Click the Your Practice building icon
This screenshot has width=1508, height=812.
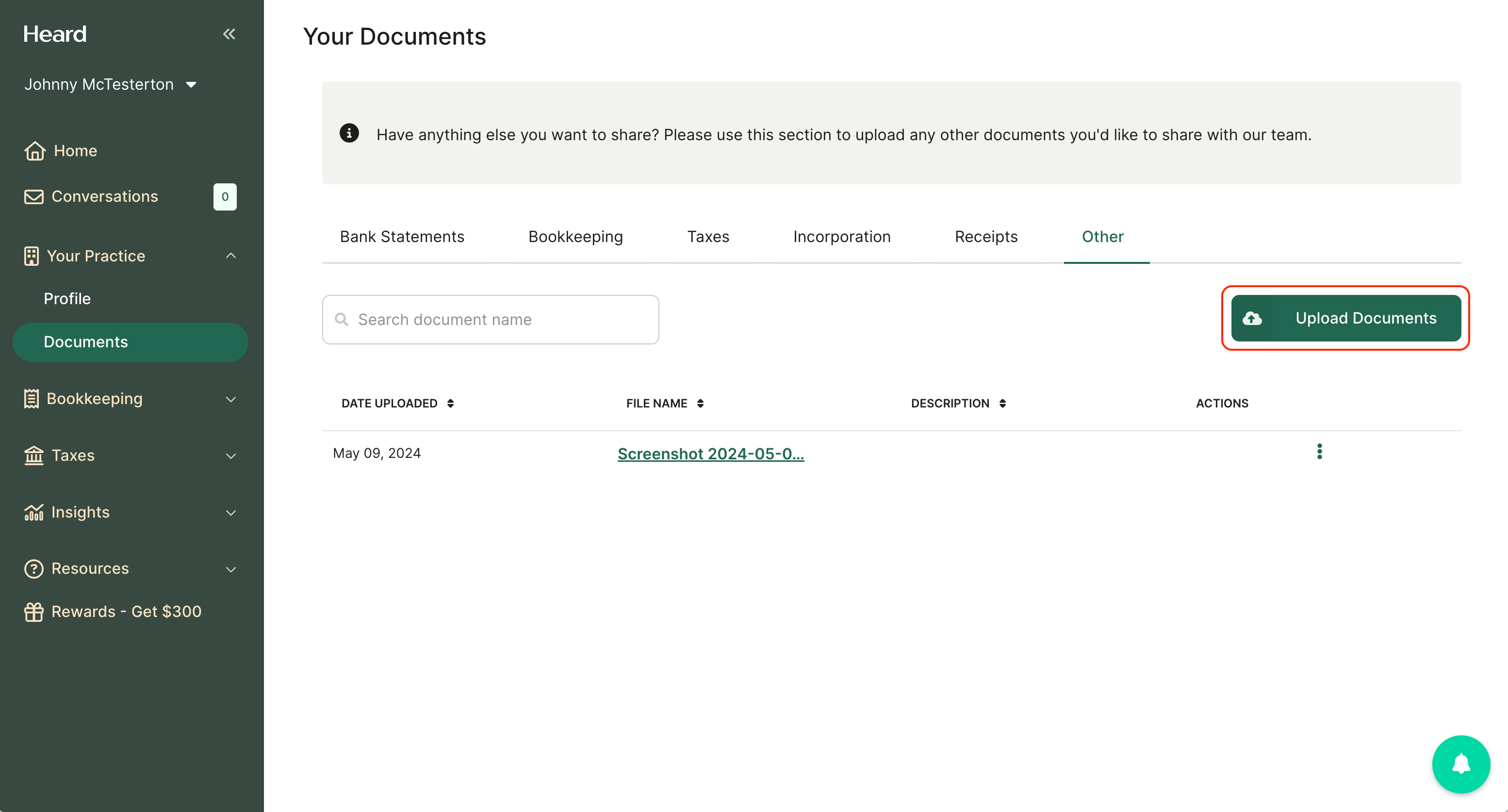click(32, 256)
